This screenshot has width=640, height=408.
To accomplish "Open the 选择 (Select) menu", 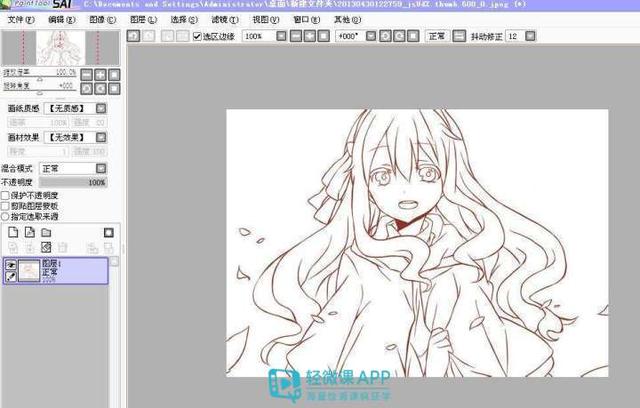I will (184, 20).
